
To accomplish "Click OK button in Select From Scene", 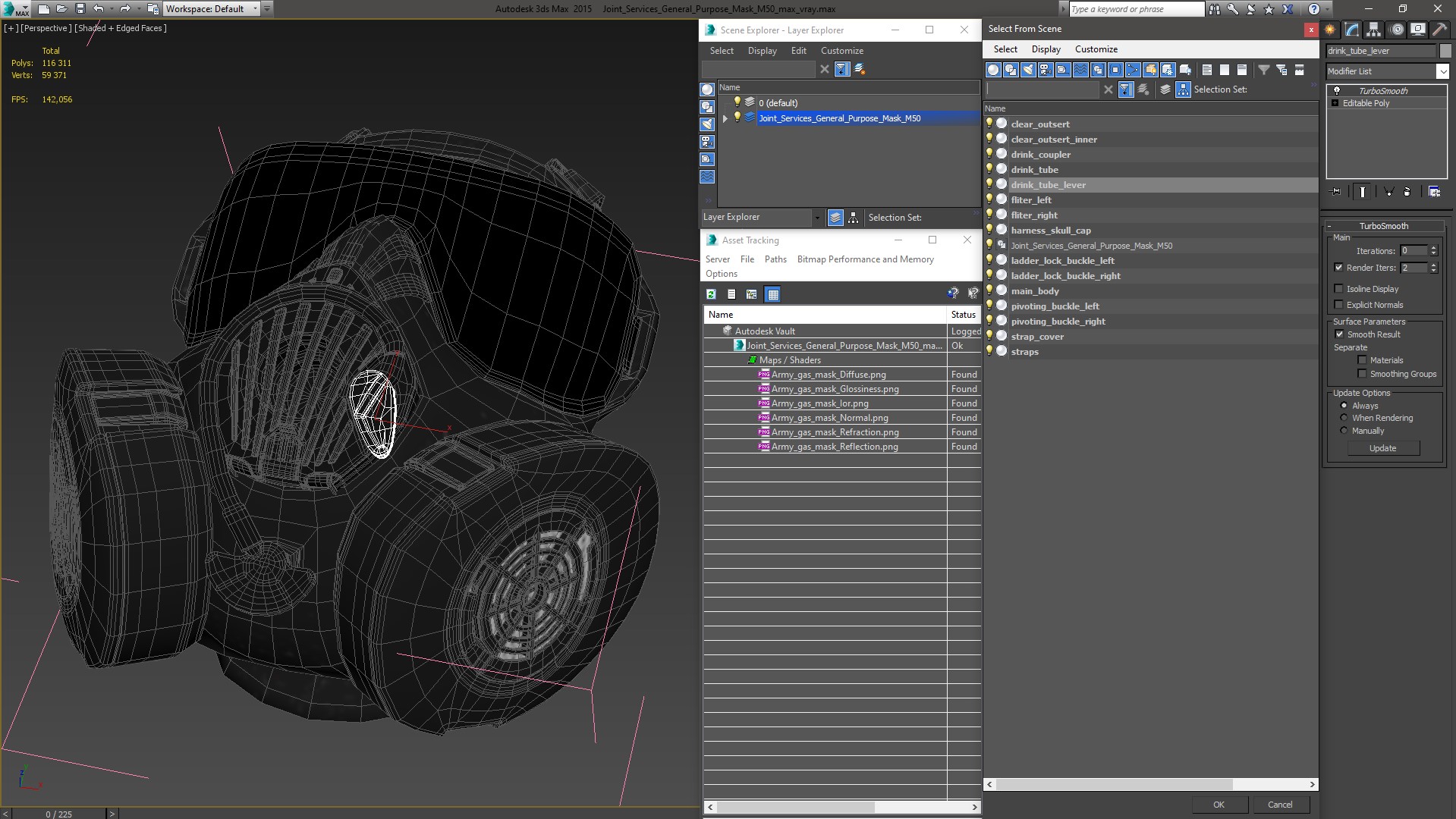I will pos(1219,805).
